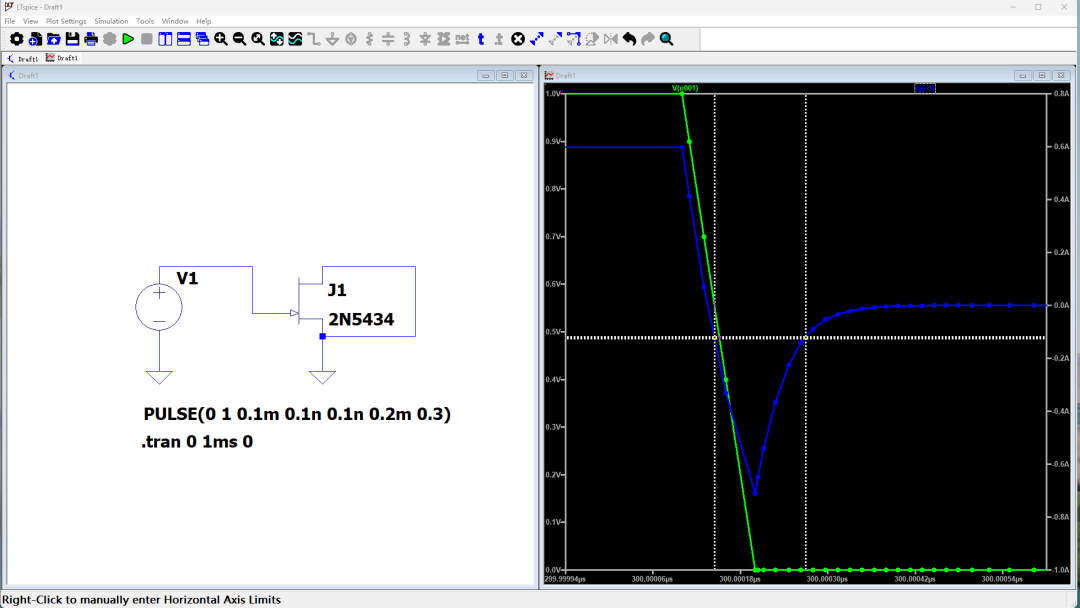Select the .tran 0 1ms 0 directive
Viewport: 1080px width, 608px height.
click(x=197, y=442)
